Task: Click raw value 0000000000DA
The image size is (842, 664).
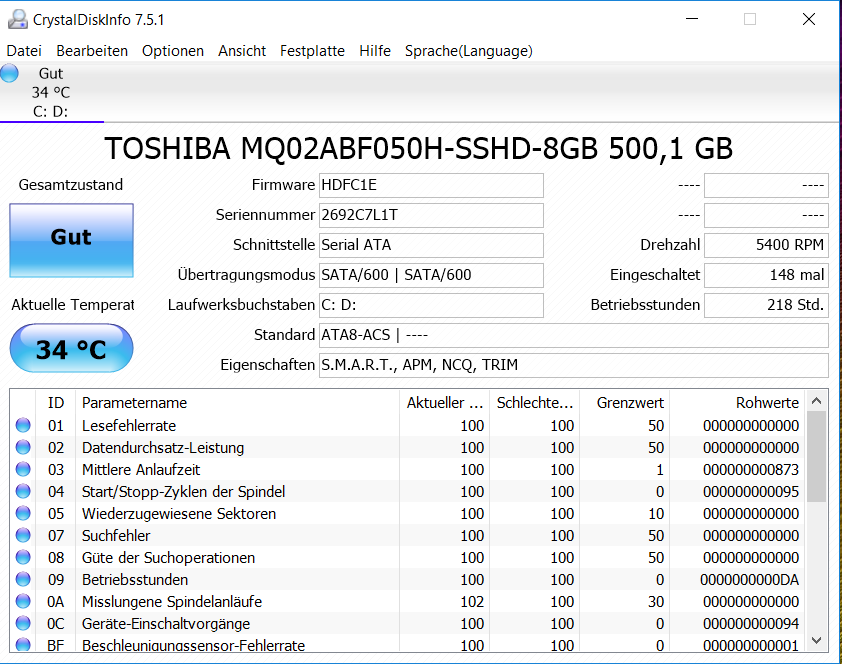Action: [x=749, y=580]
